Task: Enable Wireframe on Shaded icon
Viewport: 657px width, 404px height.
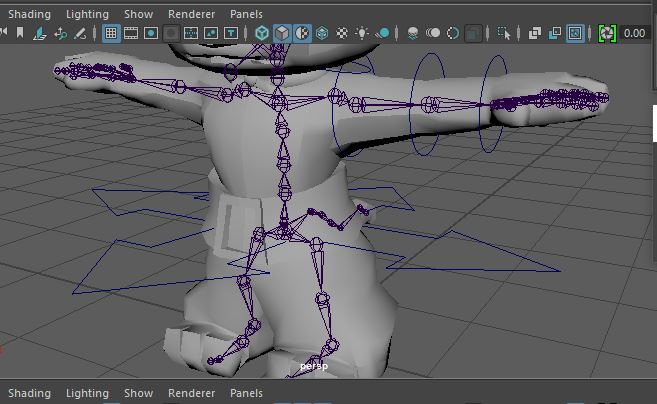Action: (x=322, y=33)
